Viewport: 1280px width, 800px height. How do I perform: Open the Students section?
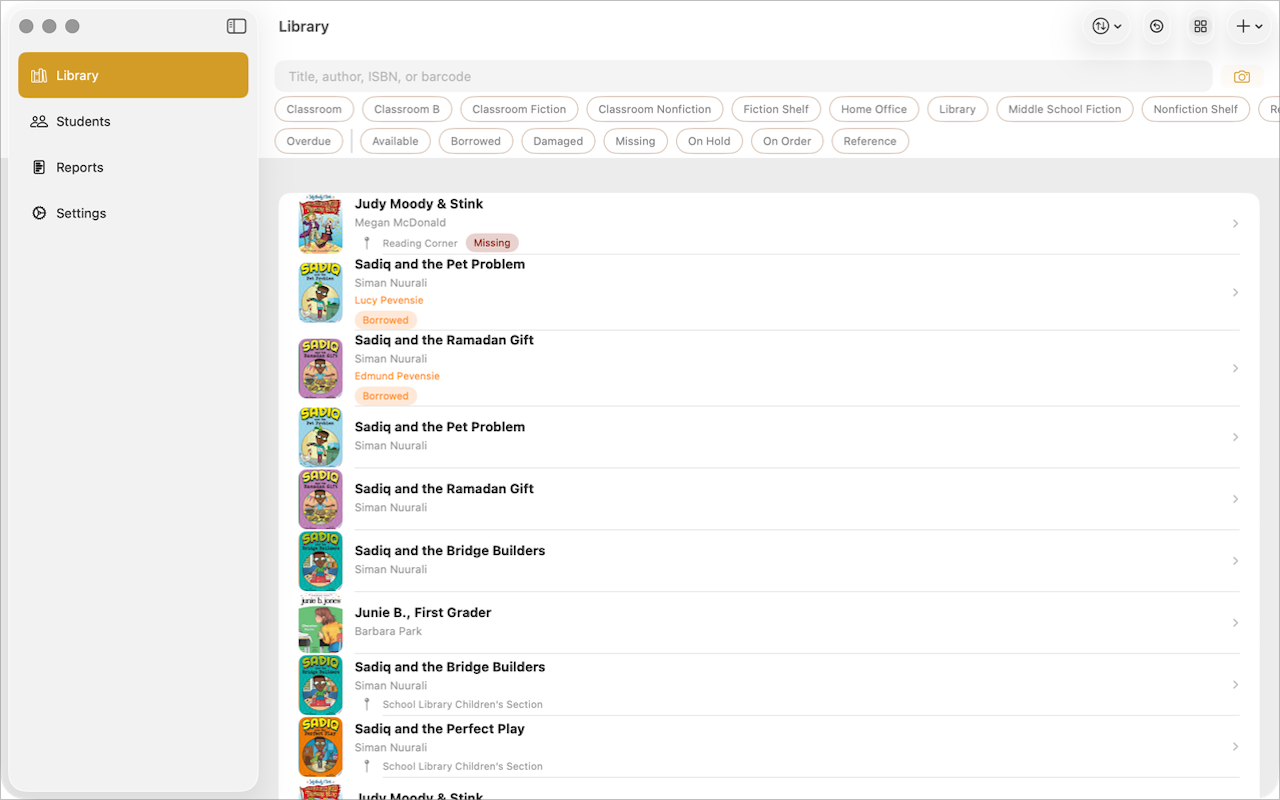point(133,121)
